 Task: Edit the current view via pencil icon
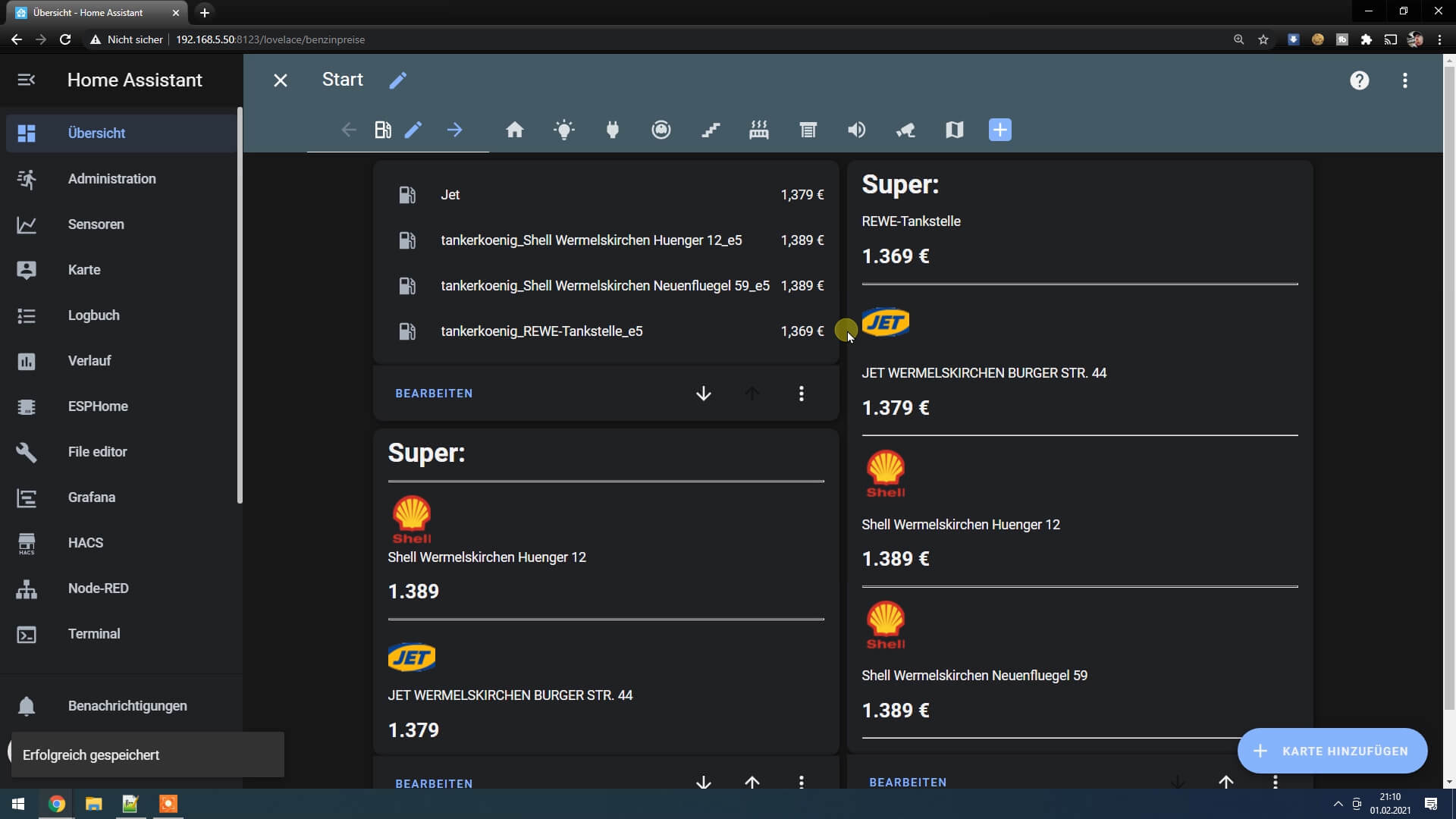point(413,130)
